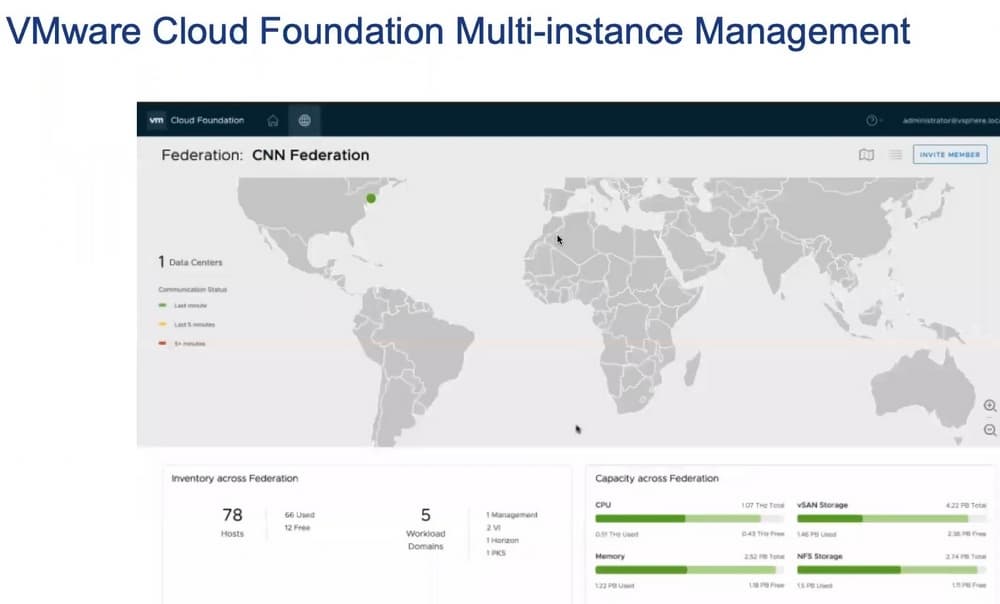1000x604 pixels.
Task: Click the 1 Management domain entry
Action: click(x=511, y=515)
